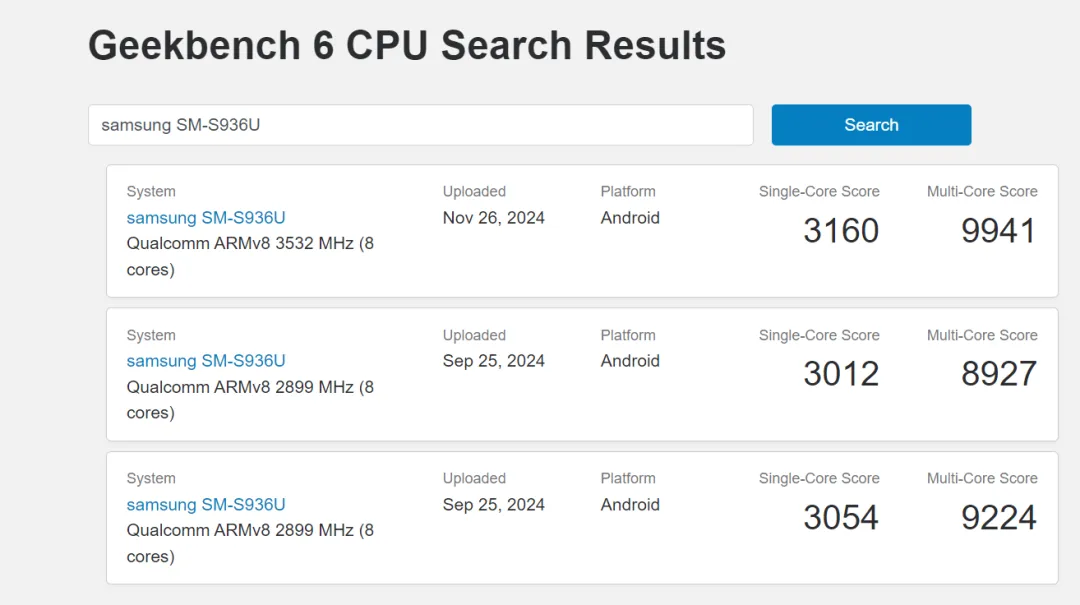This screenshot has width=1080, height=605.
Task: Click the Qualcomm ARMv8 3532 MHz description text
Action: point(250,256)
